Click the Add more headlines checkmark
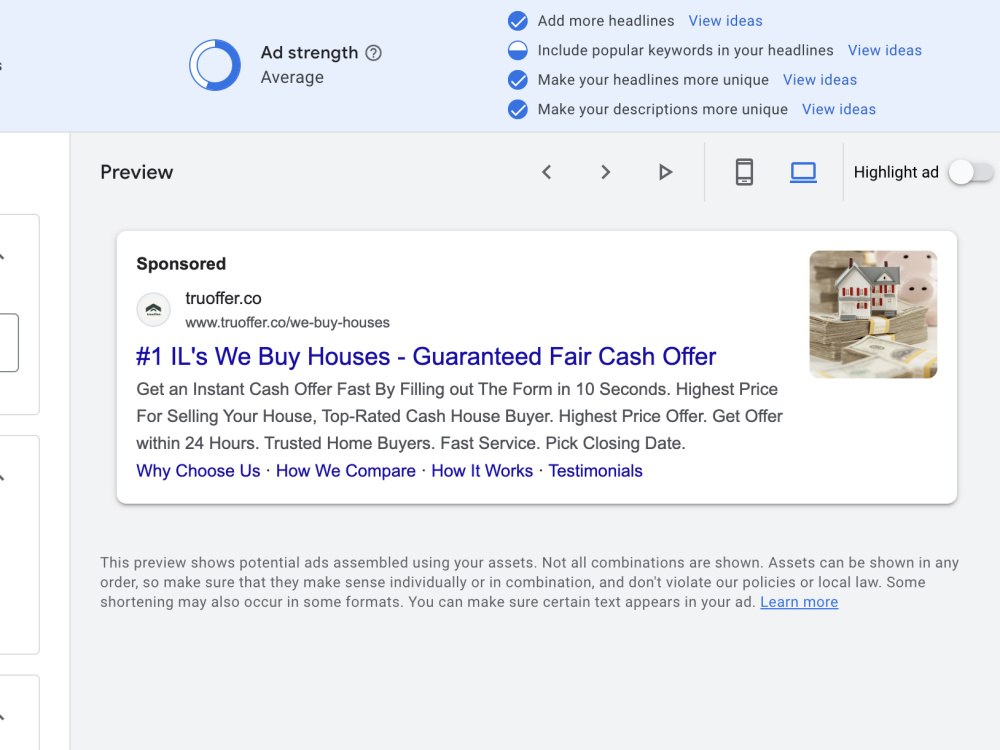This screenshot has width=1000, height=750. pyautogui.click(x=518, y=21)
